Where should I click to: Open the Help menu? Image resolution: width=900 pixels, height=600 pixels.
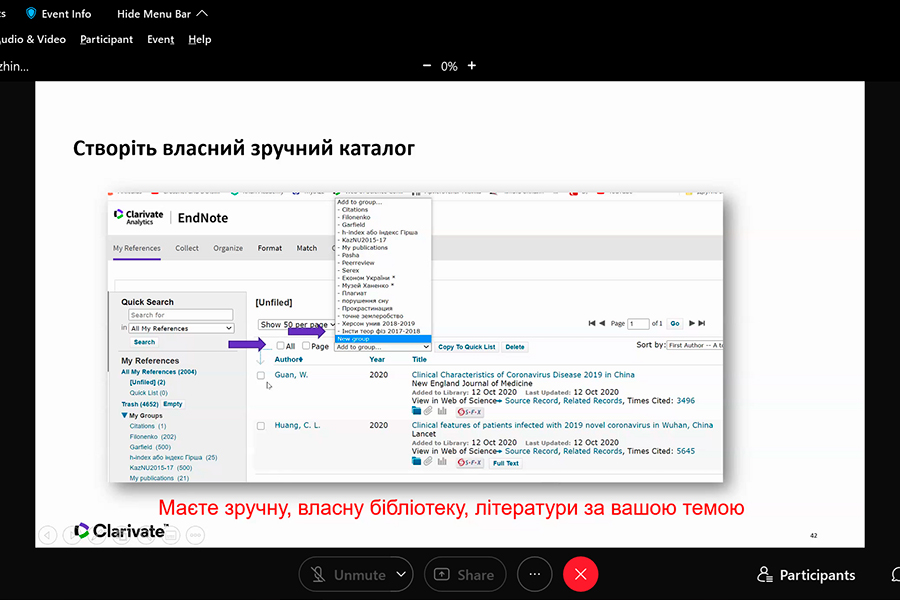pyautogui.click(x=200, y=39)
